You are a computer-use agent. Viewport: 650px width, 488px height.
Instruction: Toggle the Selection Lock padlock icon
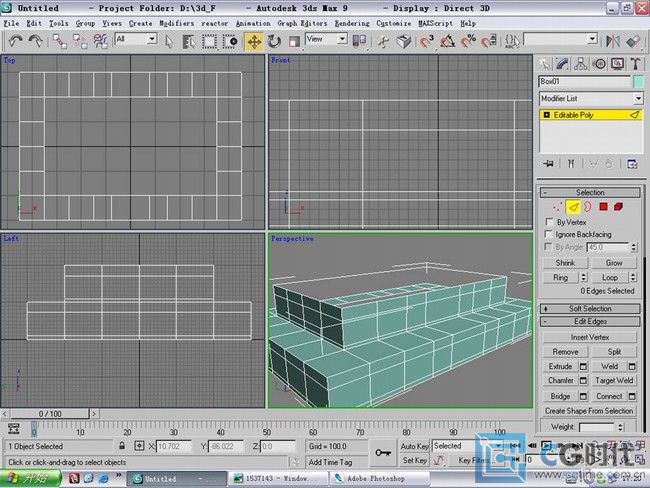click(x=122, y=446)
